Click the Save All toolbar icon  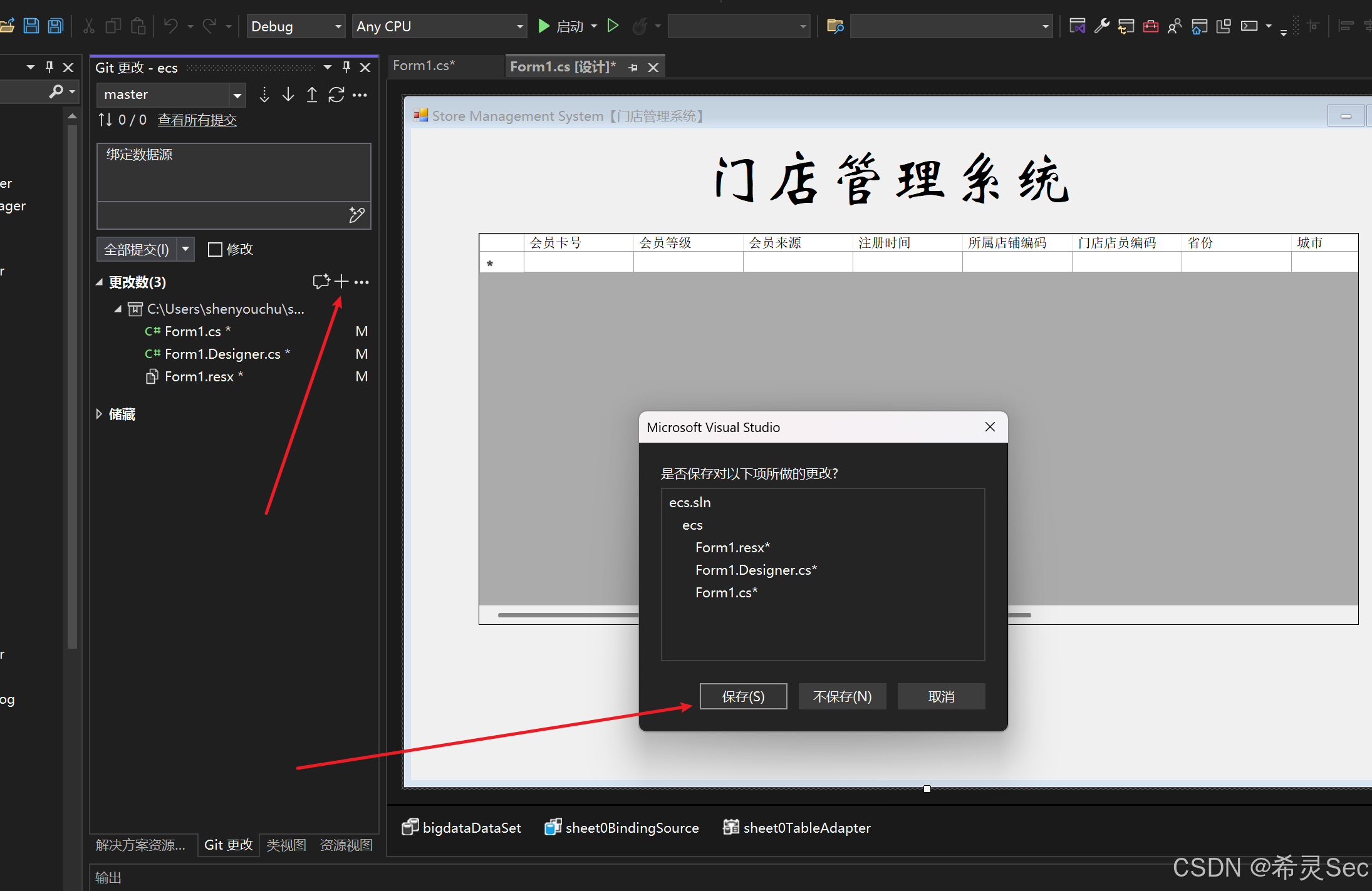56,26
